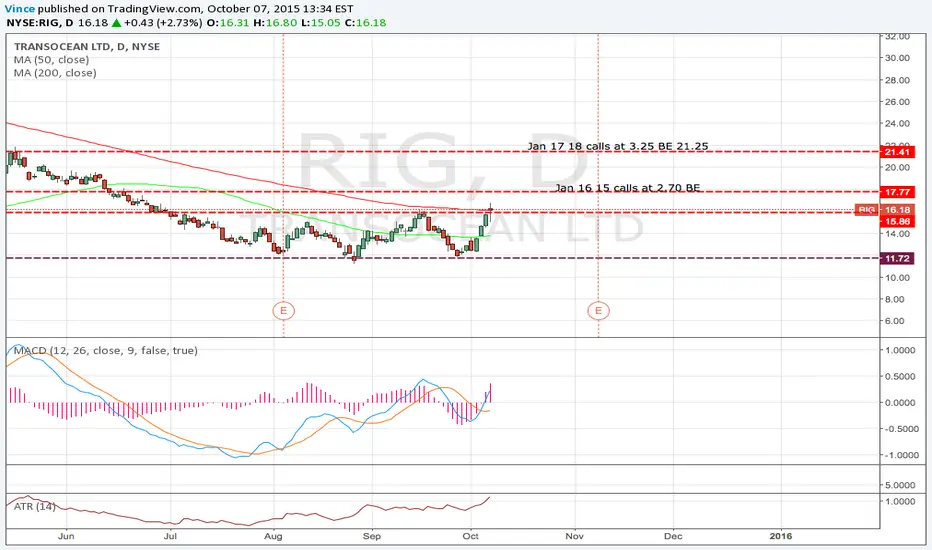Click the 10.00 price axis label

pyautogui.click(x=897, y=278)
